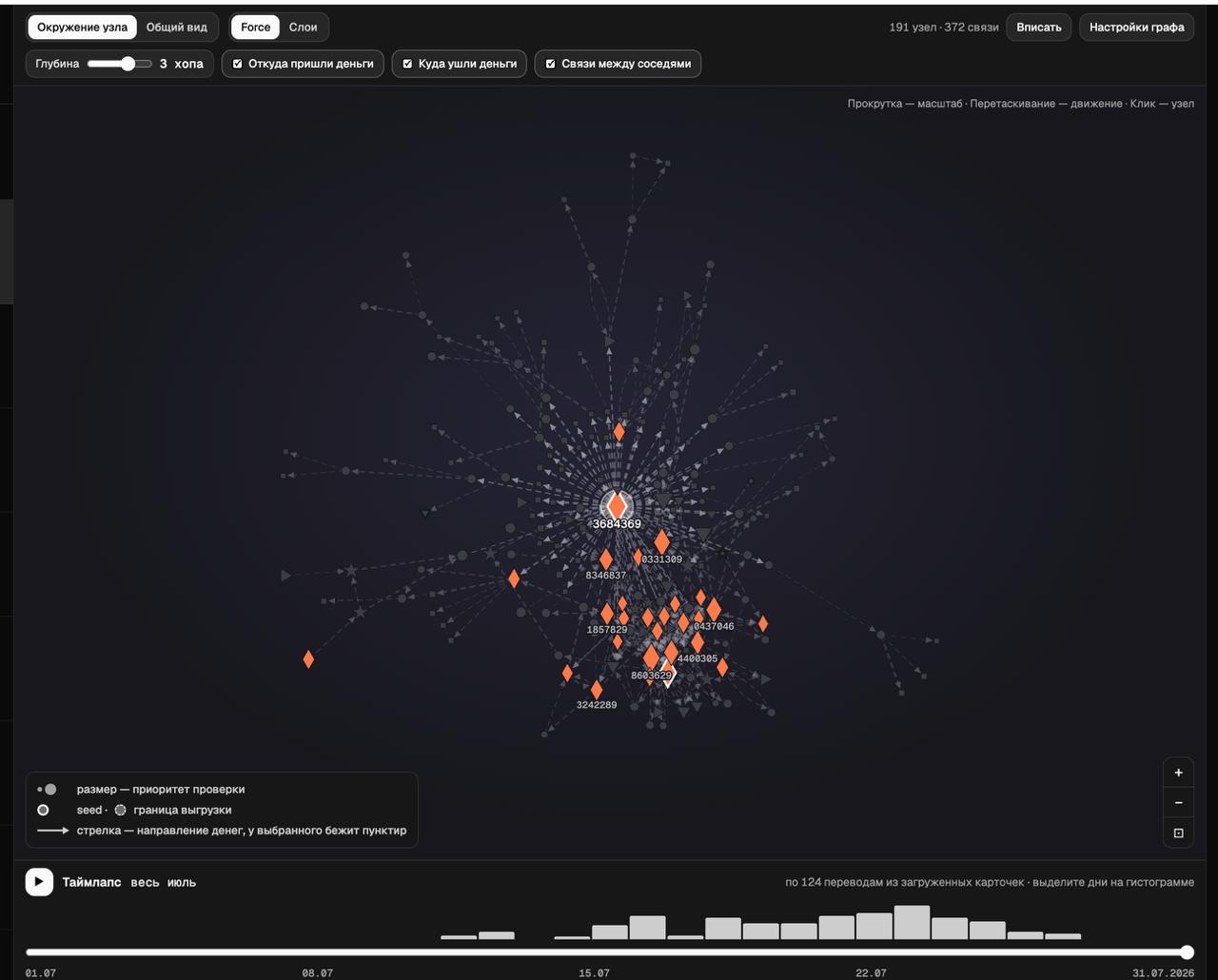Click the '3 хопа' depth value
Screen dimensions: 1218x980
182,64
